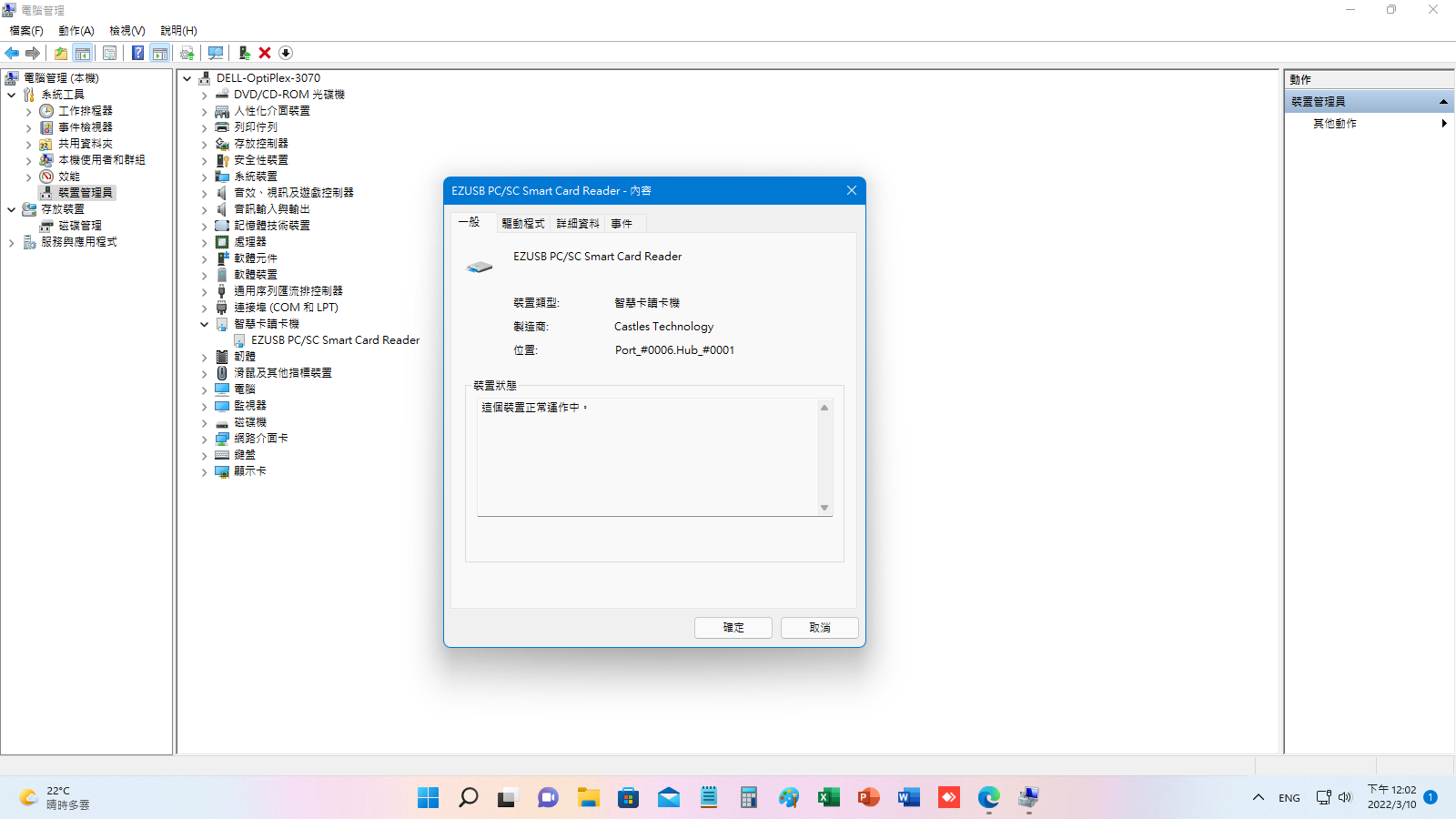Switch to the driver tab in properties dialog
The height and width of the screenshot is (819, 1456).
pyautogui.click(x=522, y=223)
